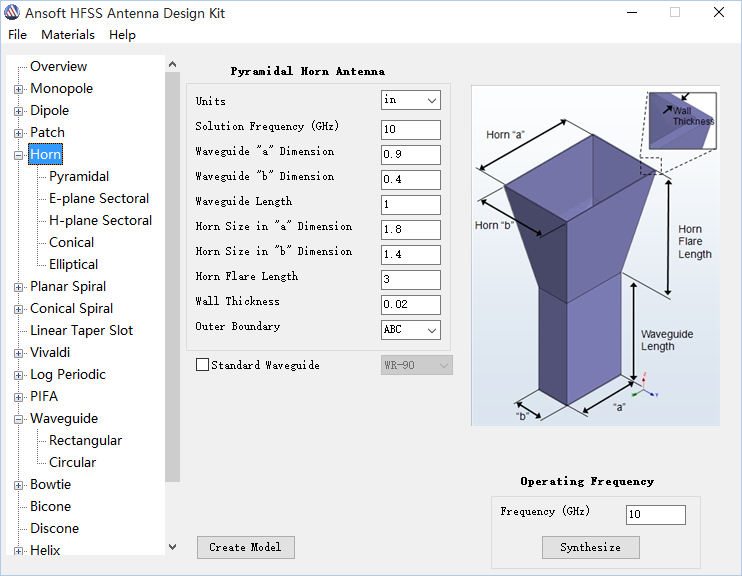Image resolution: width=742 pixels, height=576 pixels.
Task: Enable Standard Waveguide checkbox
Action: 202,365
